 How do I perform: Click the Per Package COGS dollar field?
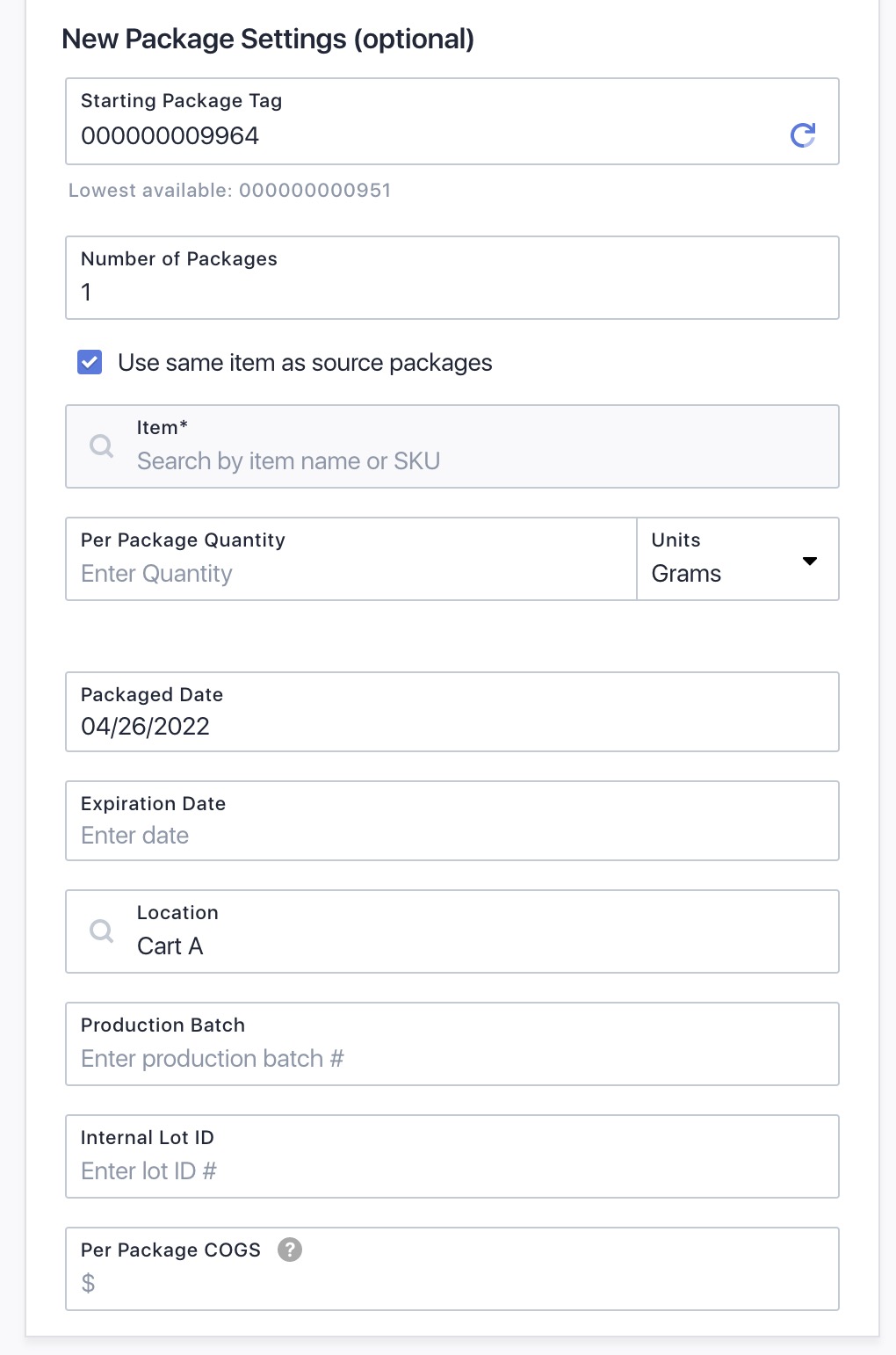coord(452,1269)
